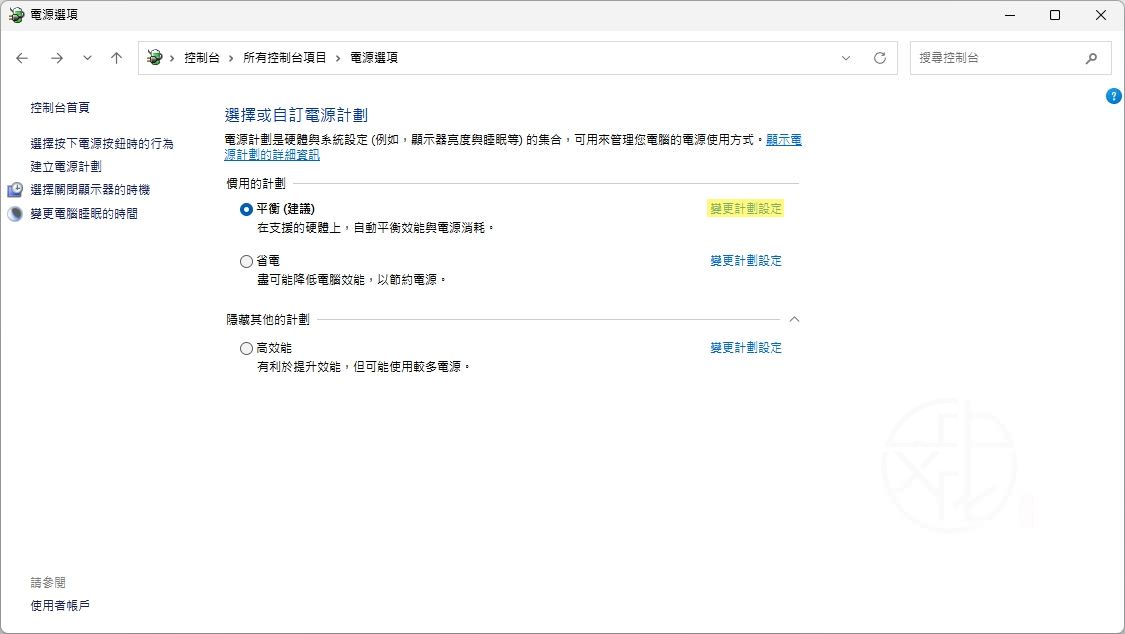The image size is (1125, 634).
Task: Refresh the Power Options page
Action: coord(880,58)
